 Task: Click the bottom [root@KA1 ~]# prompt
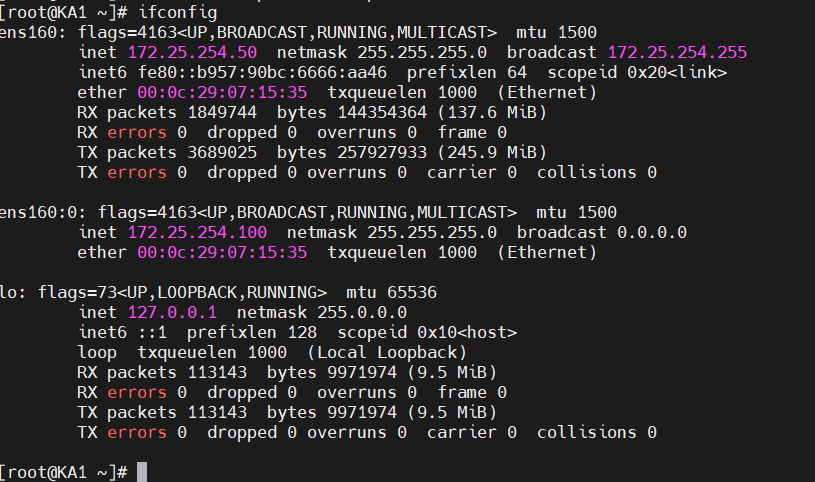[x=63, y=472]
